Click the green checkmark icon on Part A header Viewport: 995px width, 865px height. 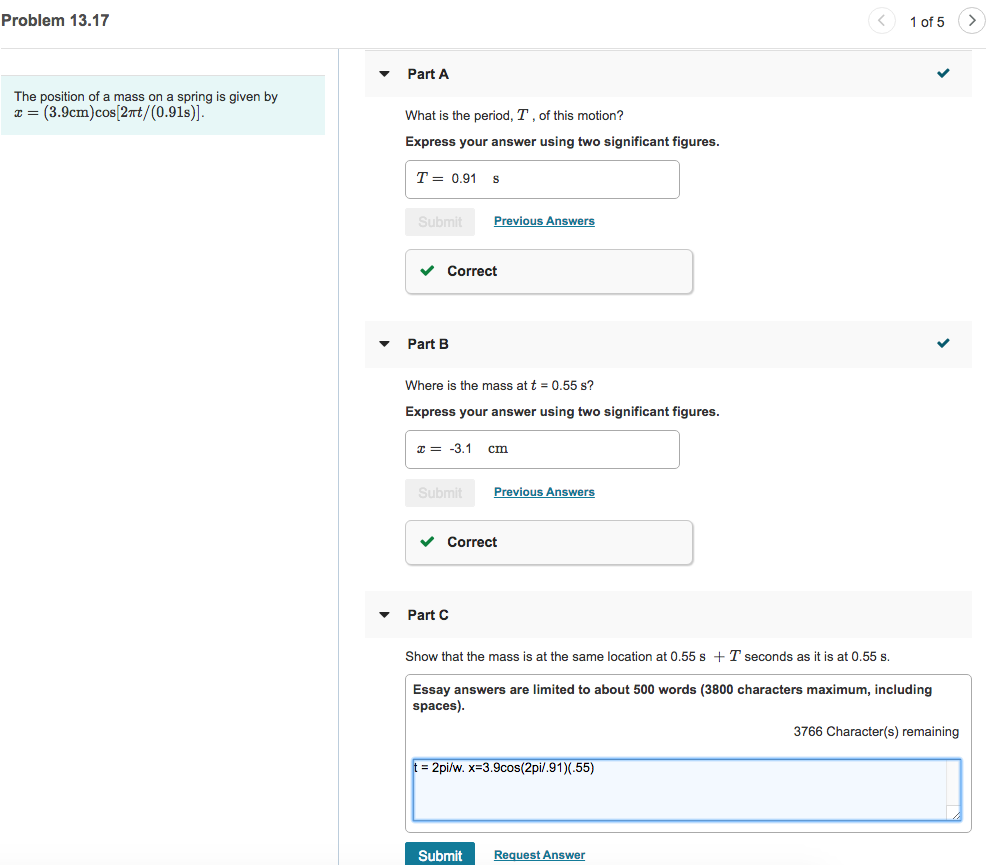(942, 73)
